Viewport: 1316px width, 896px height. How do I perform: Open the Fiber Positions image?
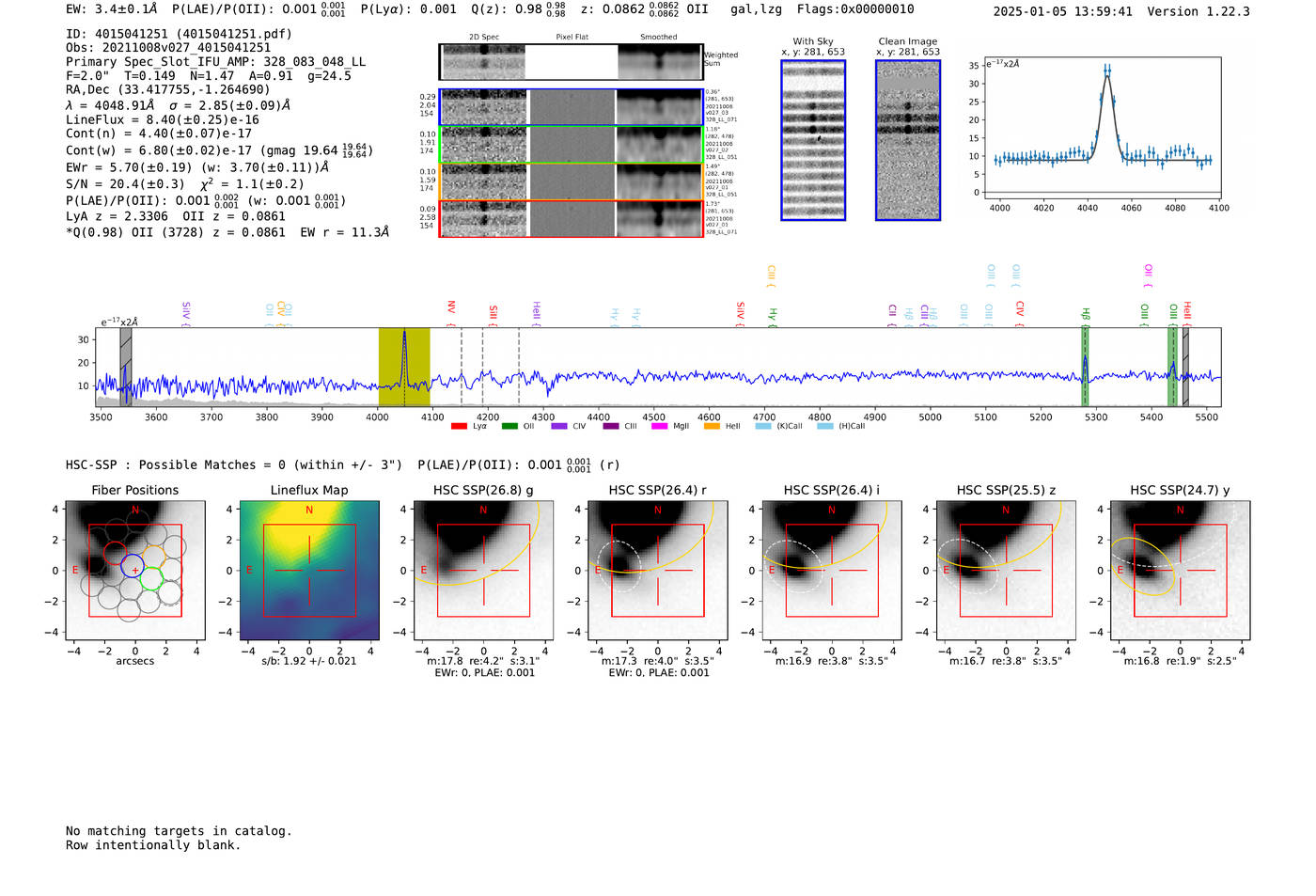[x=135, y=571]
